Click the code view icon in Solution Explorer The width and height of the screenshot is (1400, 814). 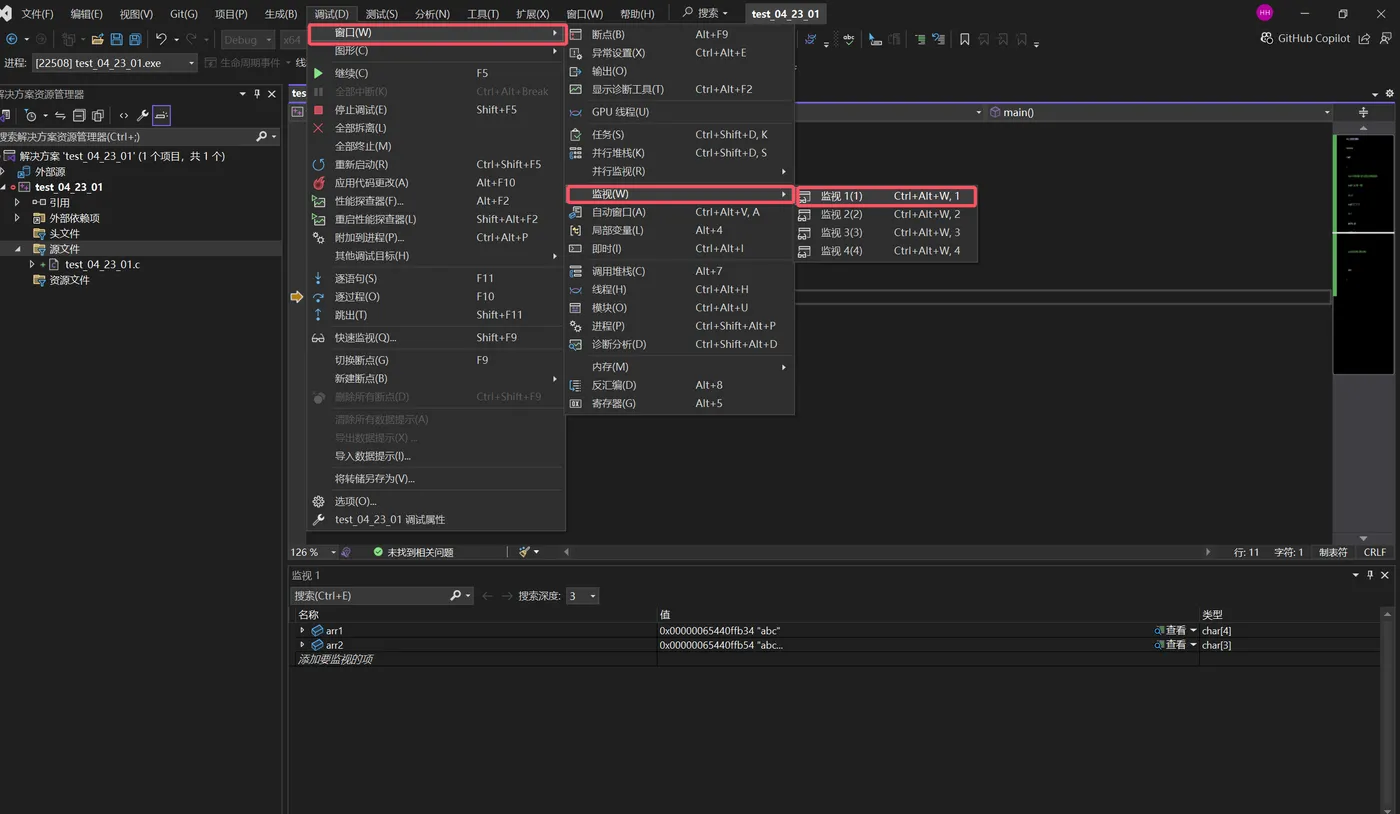[124, 115]
